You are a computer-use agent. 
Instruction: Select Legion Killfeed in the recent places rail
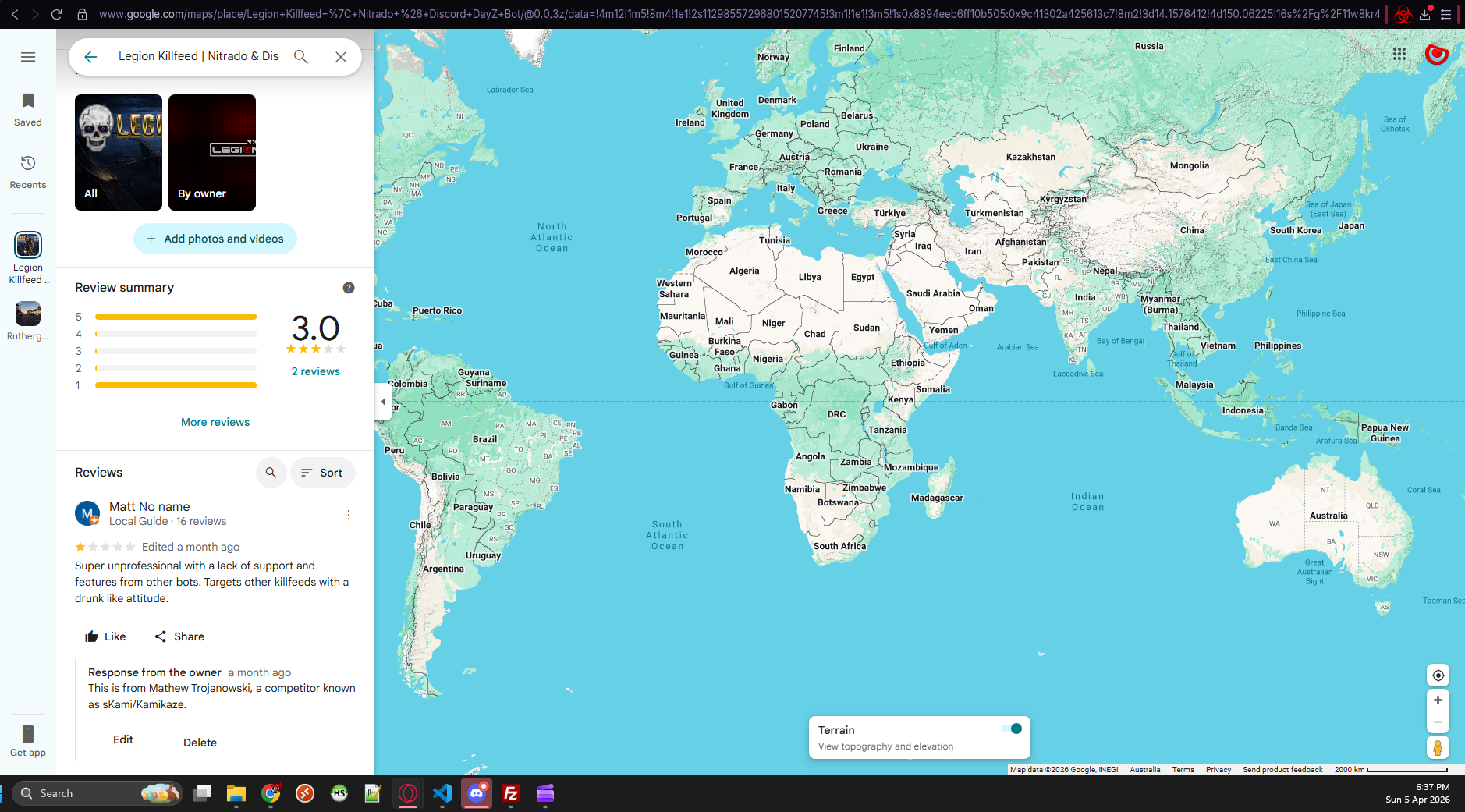click(28, 258)
